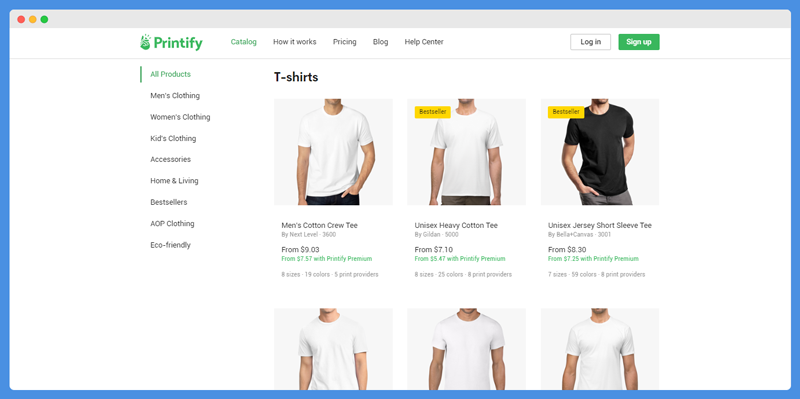Click the T-shirts heading
Screen dimensions: 800x399
click(296, 77)
